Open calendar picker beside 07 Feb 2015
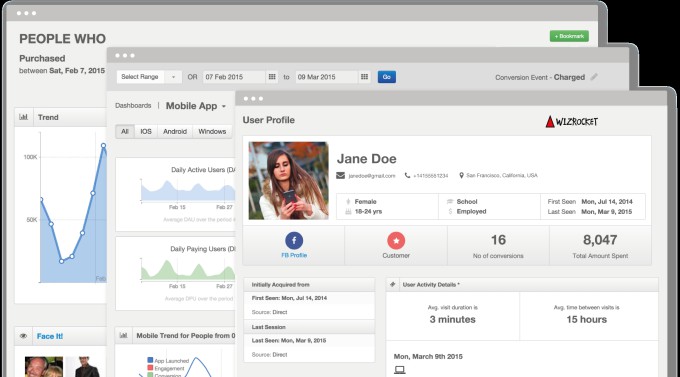Screen dimensions: 680x377 (272, 77)
